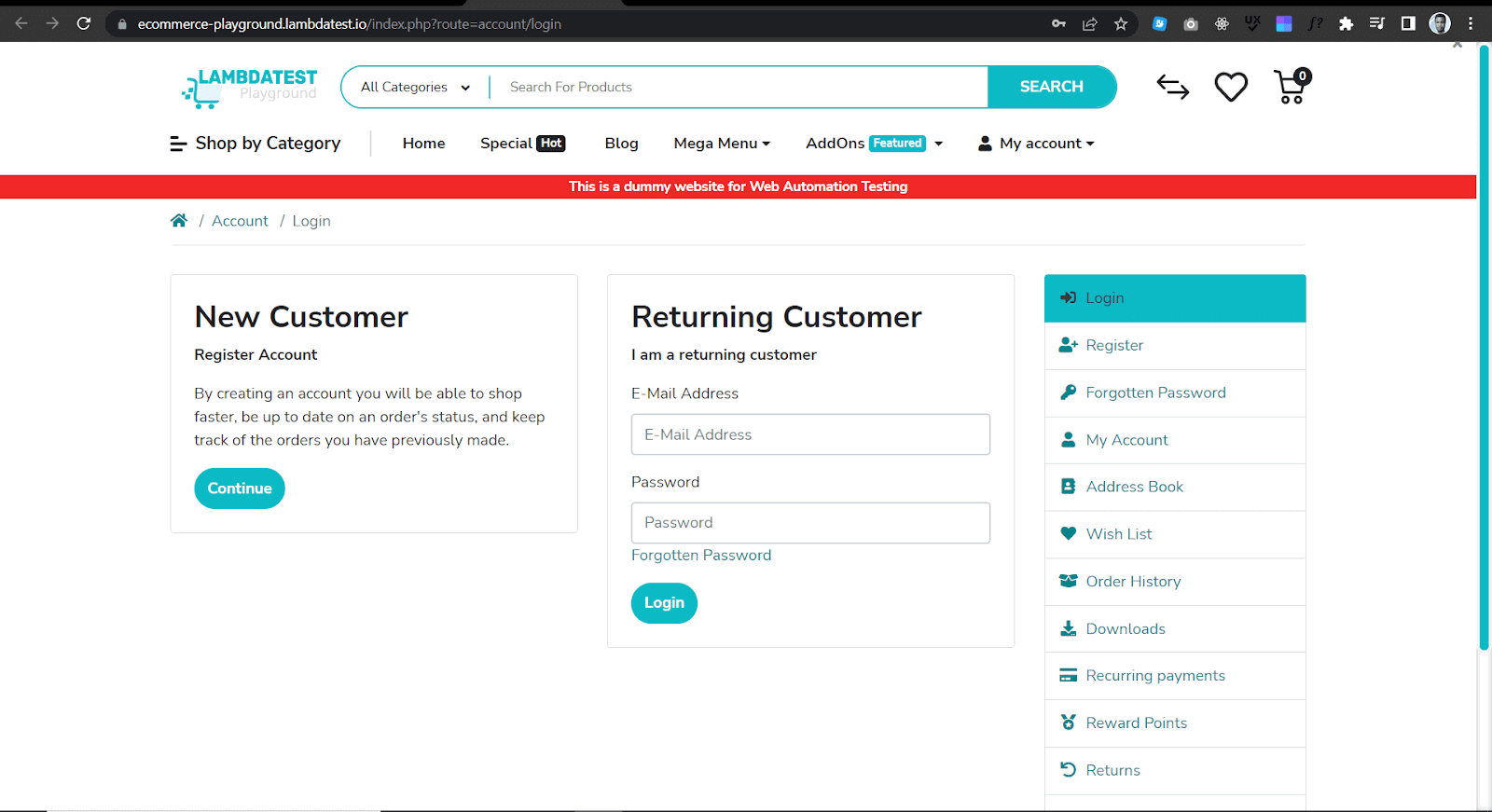The height and width of the screenshot is (812, 1492).
Task: Open the All Categories dropdown
Action: tap(415, 87)
